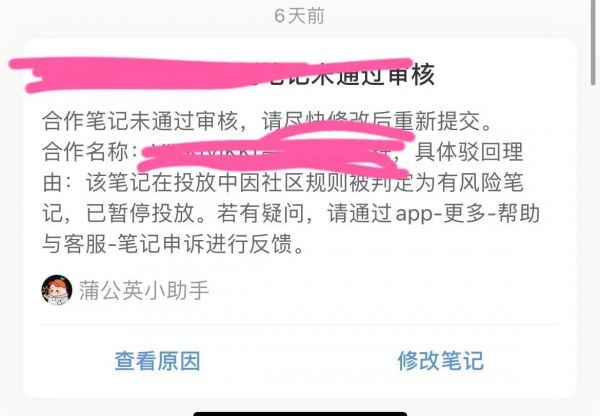This screenshot has height=416, width=600.
Task: Click the scrollbar thumb on right edge
Action: coord(593,42)
